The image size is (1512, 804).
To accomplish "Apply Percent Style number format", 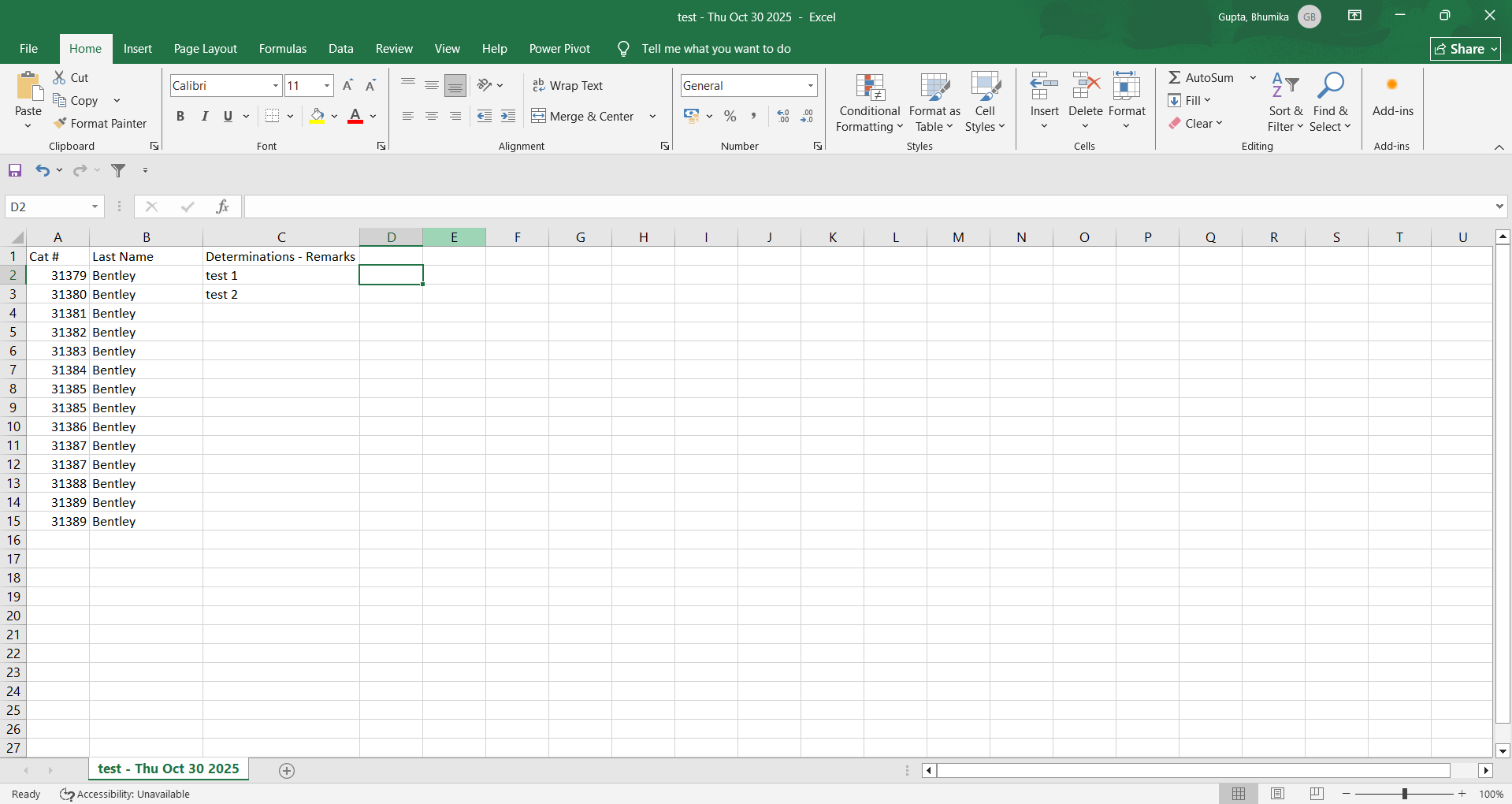I will (x=730, y=116).
